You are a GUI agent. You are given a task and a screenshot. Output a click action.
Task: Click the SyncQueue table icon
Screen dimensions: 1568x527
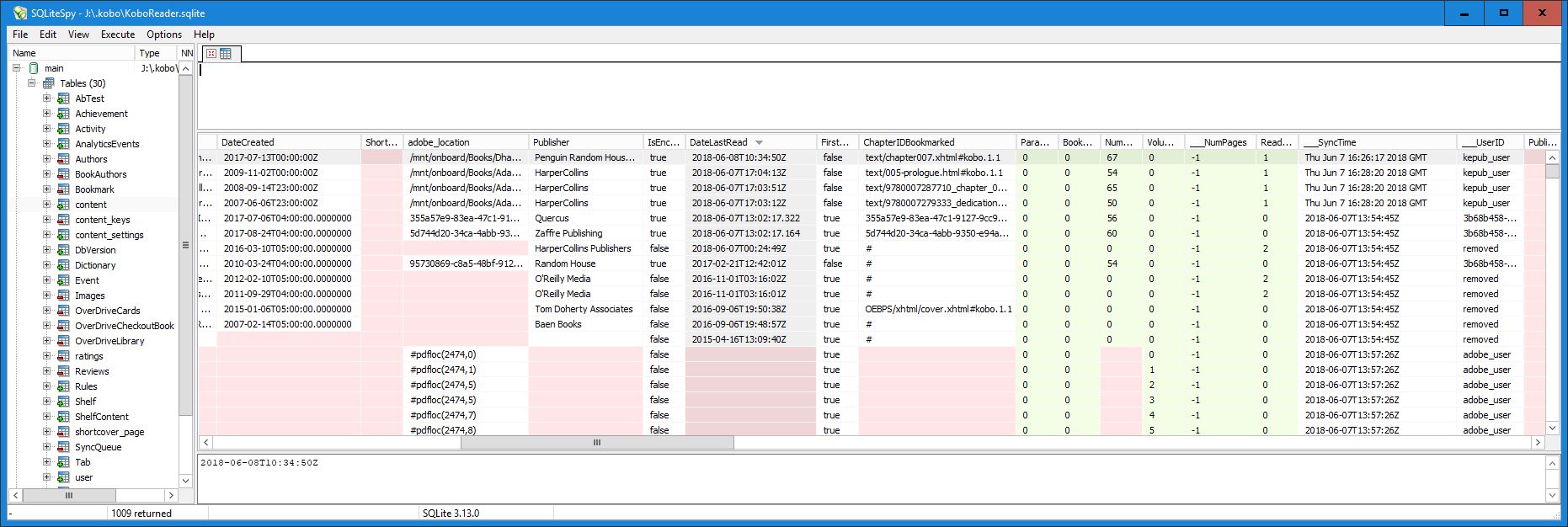click(63, 447)
